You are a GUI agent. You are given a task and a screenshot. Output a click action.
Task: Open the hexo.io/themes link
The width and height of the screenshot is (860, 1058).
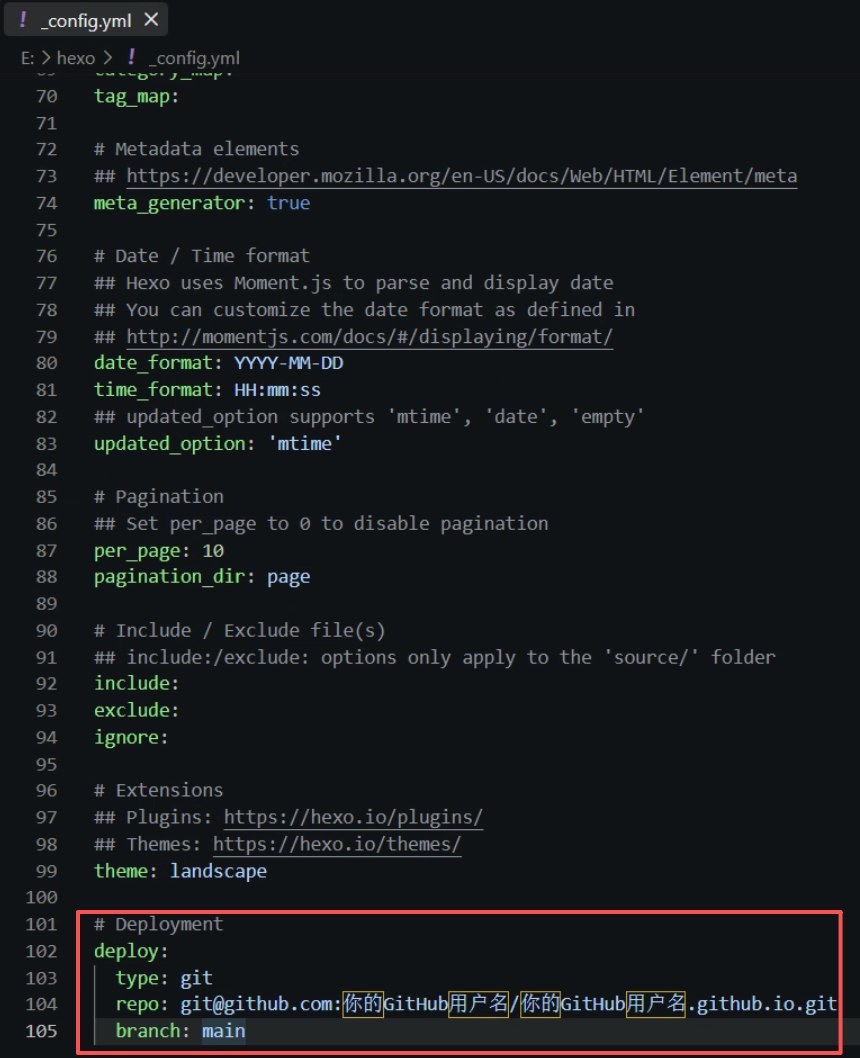pos(337,844)
